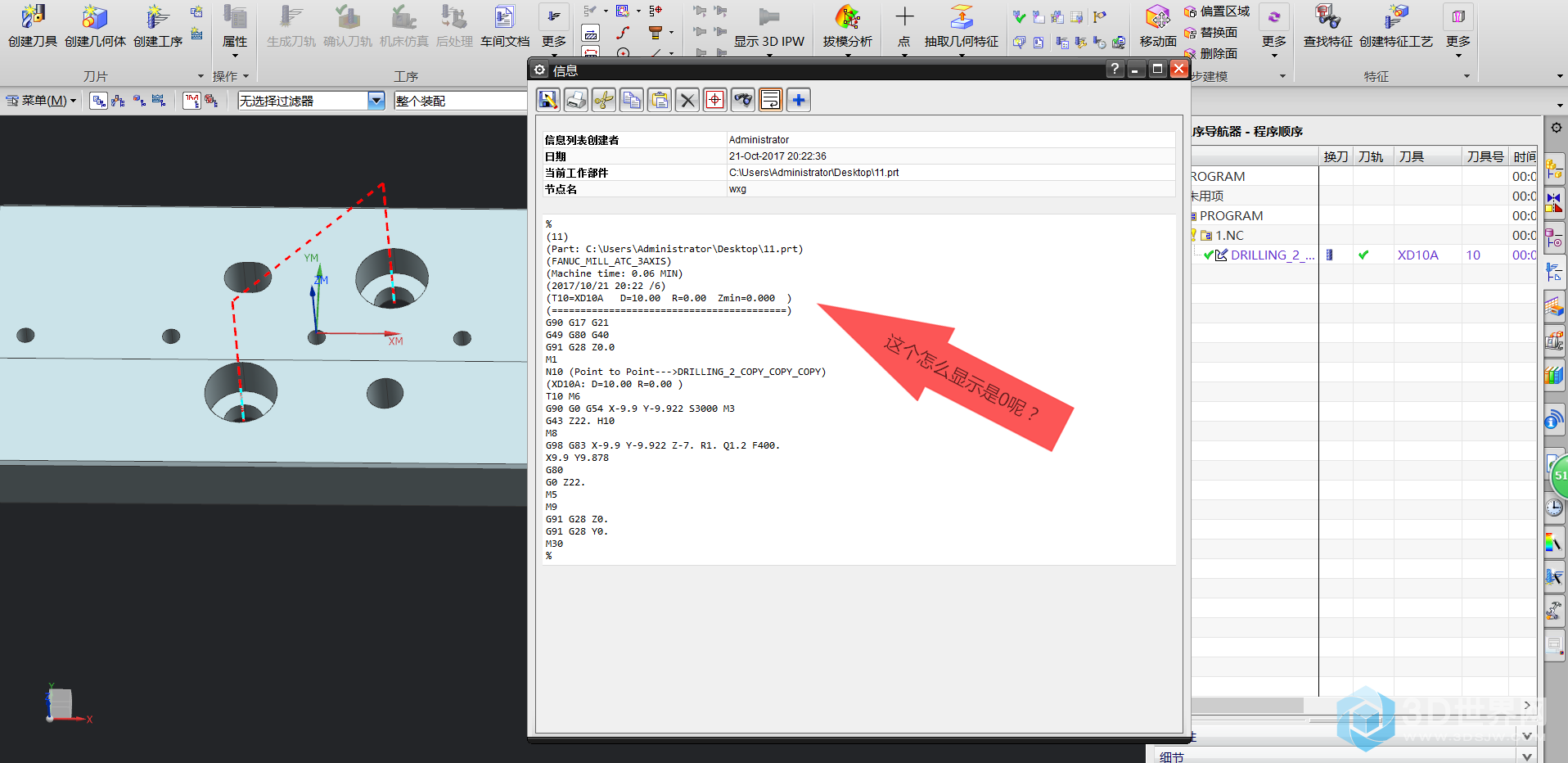Select the 1.NC program group
The image size is (1568, 763).
pyautogui.click(x=1229, y=236)
